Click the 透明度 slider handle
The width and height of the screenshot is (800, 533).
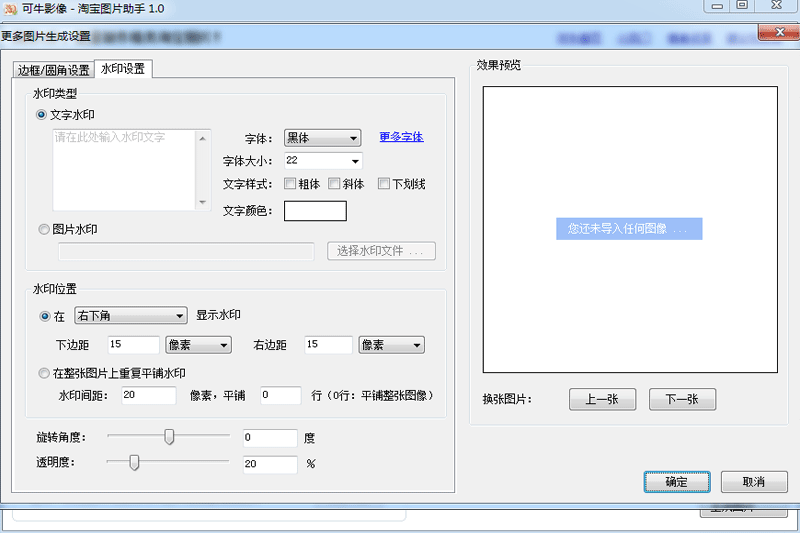134,463
